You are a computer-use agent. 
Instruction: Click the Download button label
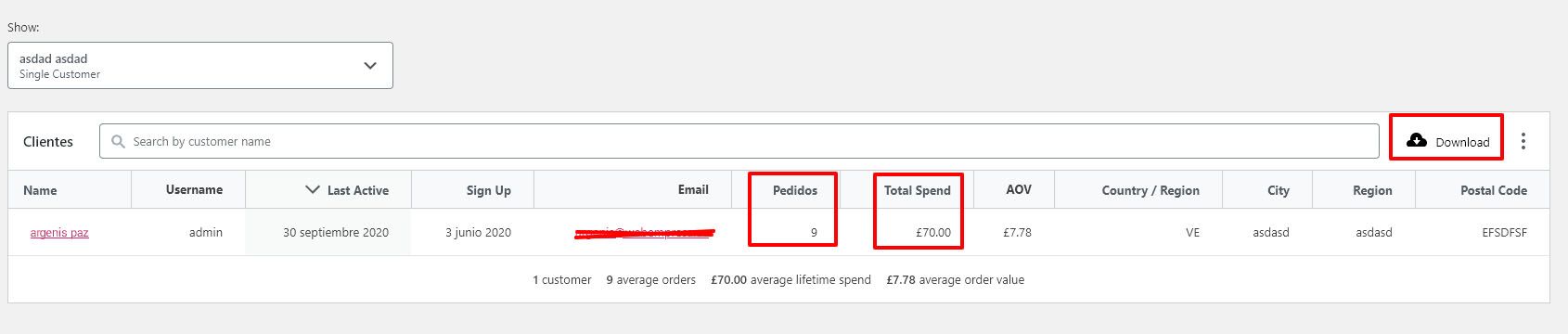click(x=1462, y=142)
